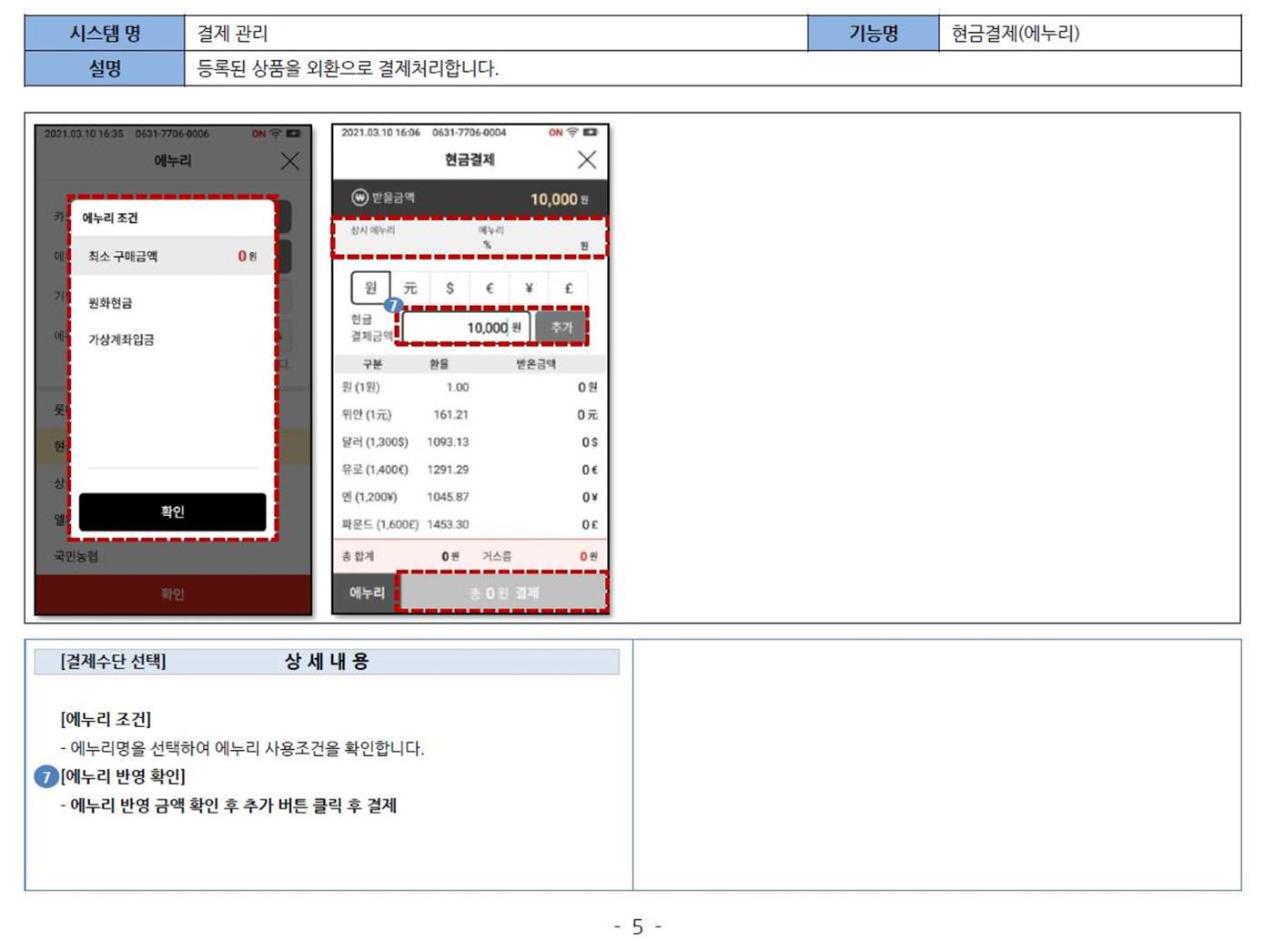Screen dimensions: 1274x952
Task: Click the 환율 column header
Action: click(440, 364)
